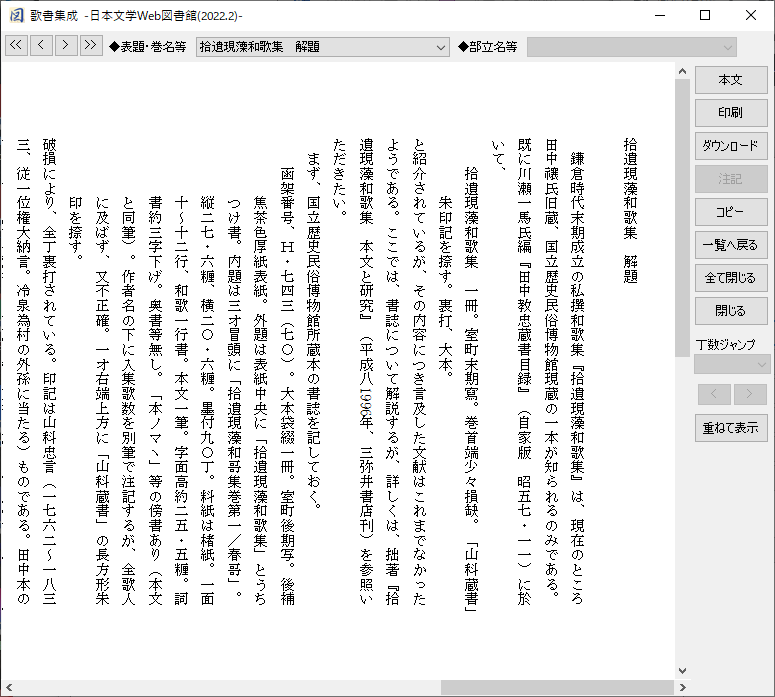This screenshot has width=775, height=697.
Task: Click horizontal scrollbar right arrow
Action: (x=683, y=687)
